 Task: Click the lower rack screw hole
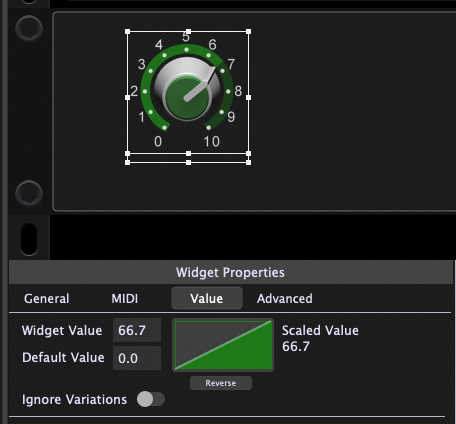coord(29,194)
